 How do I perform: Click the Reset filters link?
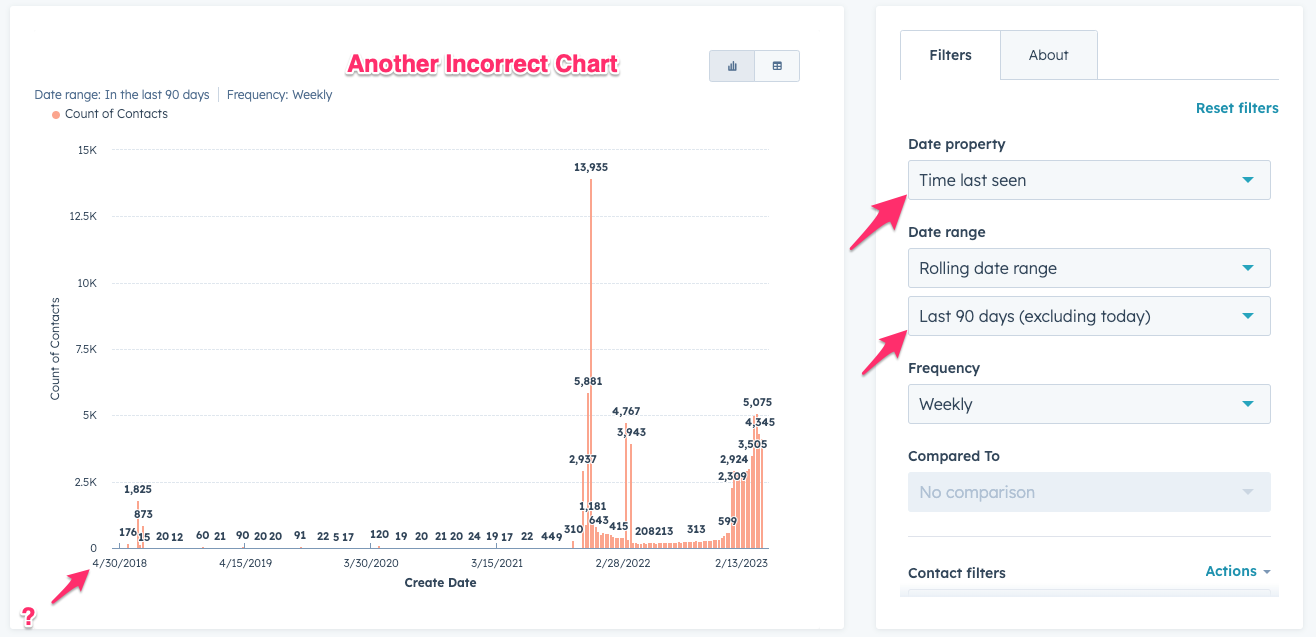[x=1237, y=108]
